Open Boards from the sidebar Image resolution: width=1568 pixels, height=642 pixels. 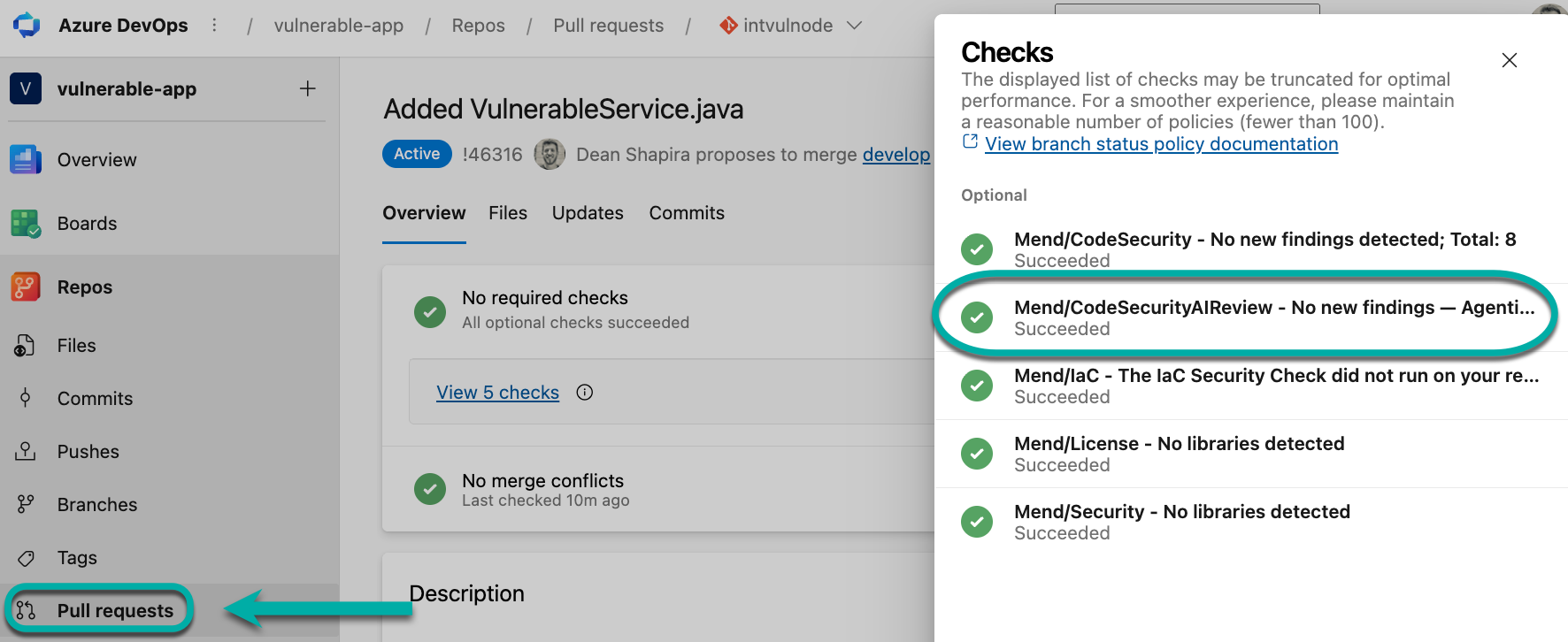pos(87,224)
